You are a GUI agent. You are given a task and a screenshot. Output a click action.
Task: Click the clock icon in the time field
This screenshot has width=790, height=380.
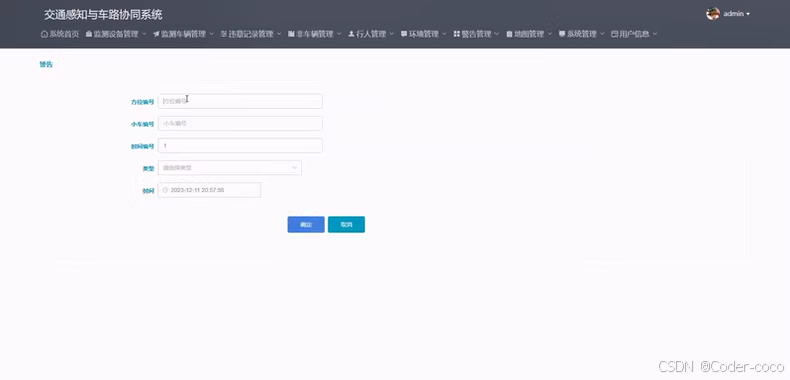(x=165, y=190)
